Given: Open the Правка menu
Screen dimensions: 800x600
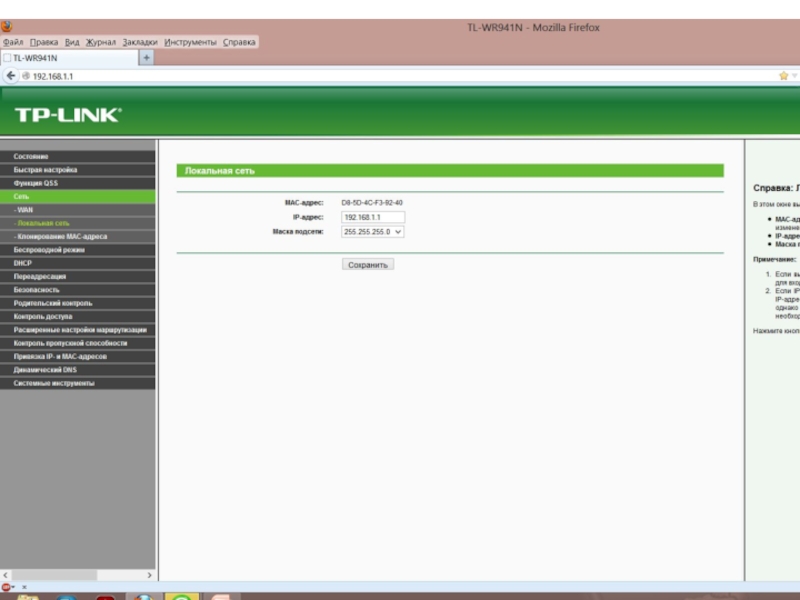Looking at the screenshot, I should point(44,42).
